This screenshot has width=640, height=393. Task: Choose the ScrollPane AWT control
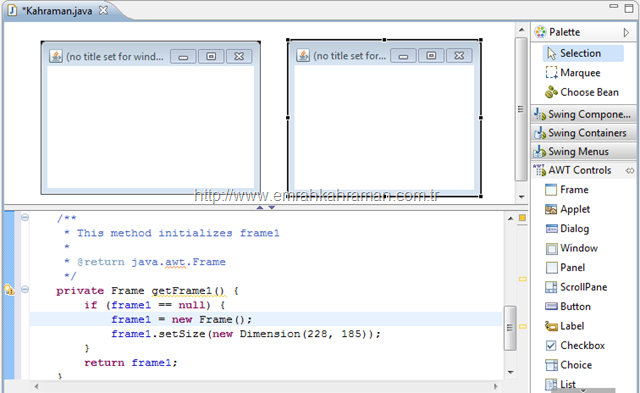[576, 287]
